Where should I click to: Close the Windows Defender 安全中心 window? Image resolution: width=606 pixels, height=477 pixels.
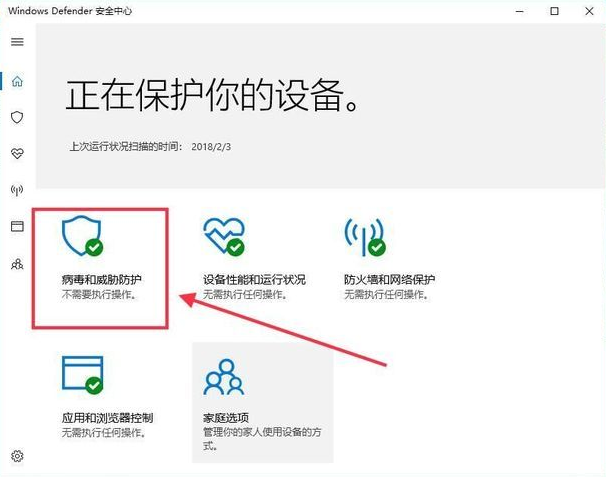pyautogui.click(x=589, y=11)
